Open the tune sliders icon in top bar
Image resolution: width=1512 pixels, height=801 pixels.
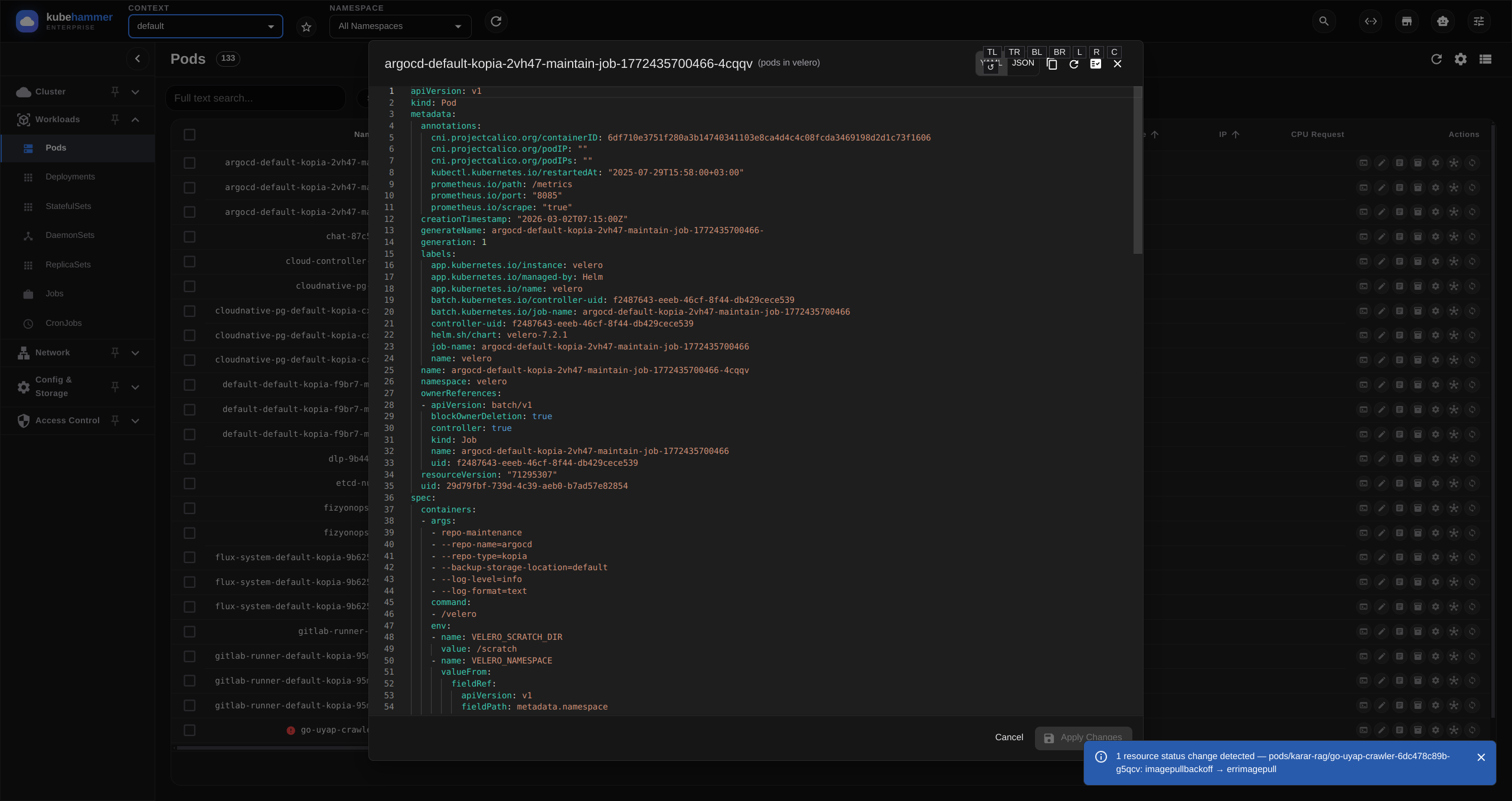point(1478,21)
